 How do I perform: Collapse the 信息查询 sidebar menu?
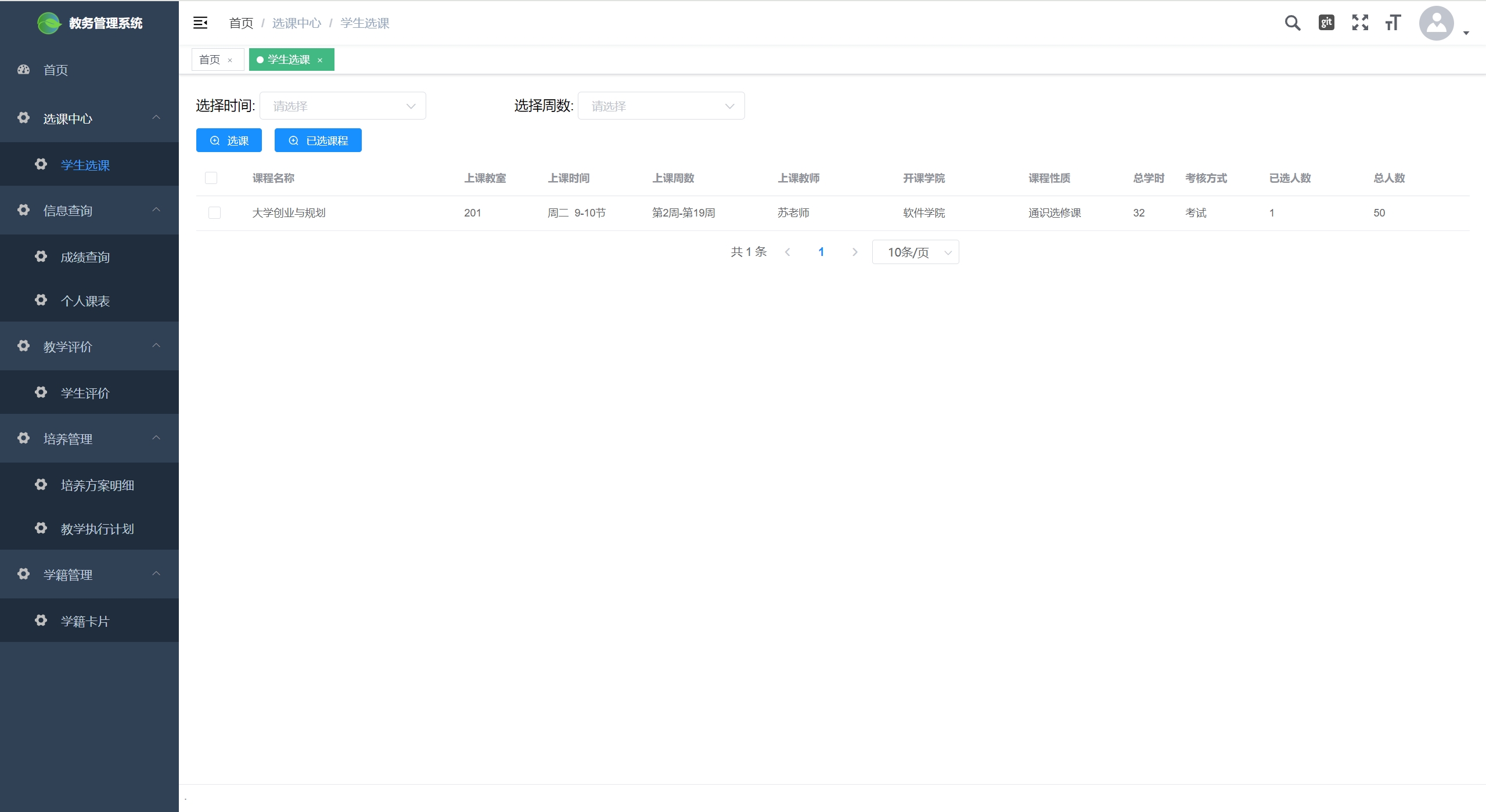pyautogui.click(x=89, y=210)
